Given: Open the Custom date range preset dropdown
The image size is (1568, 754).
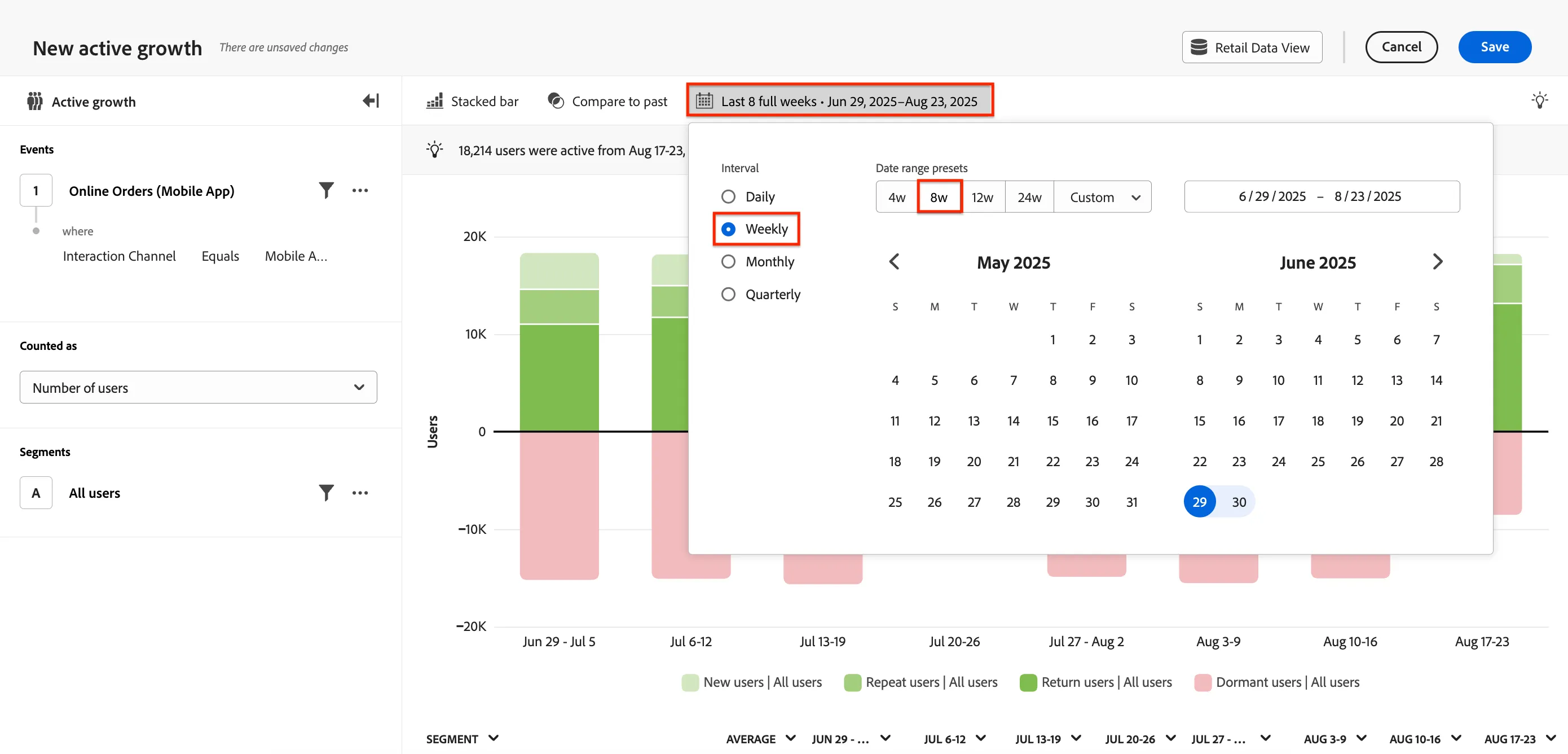Looking at the screenshot, I should pyautogui.click(x=1102, y=197).
